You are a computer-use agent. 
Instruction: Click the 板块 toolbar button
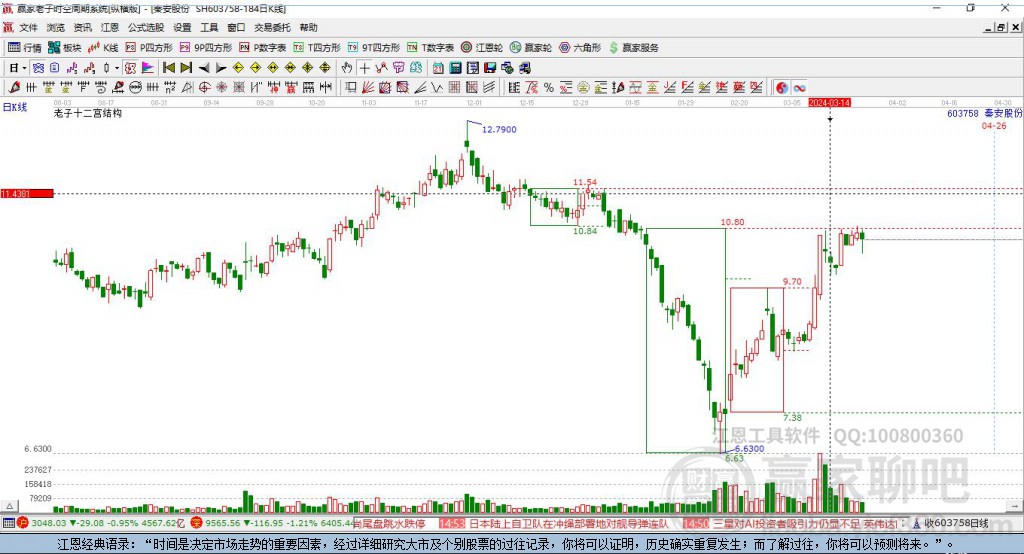[x=64, y=48]
